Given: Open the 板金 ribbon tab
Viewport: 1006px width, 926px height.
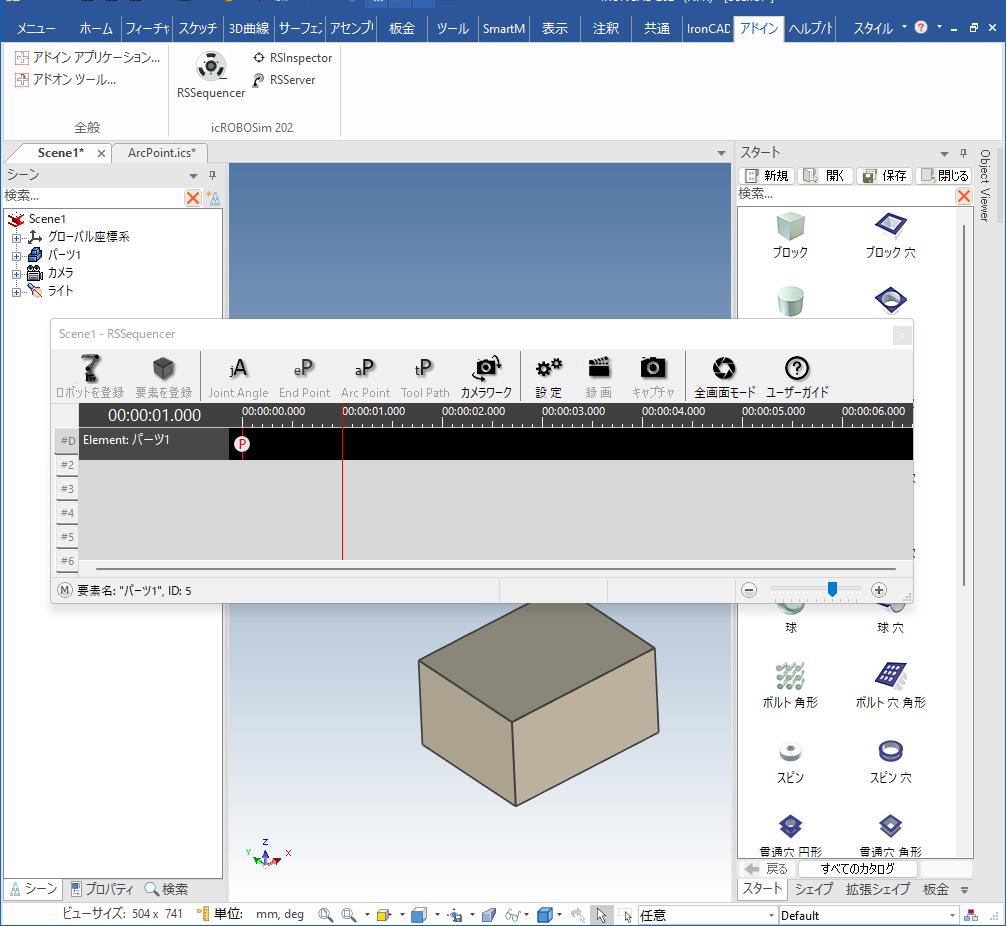Looking at the screenshot, I should pyautogui.click(x=402, y=29).
